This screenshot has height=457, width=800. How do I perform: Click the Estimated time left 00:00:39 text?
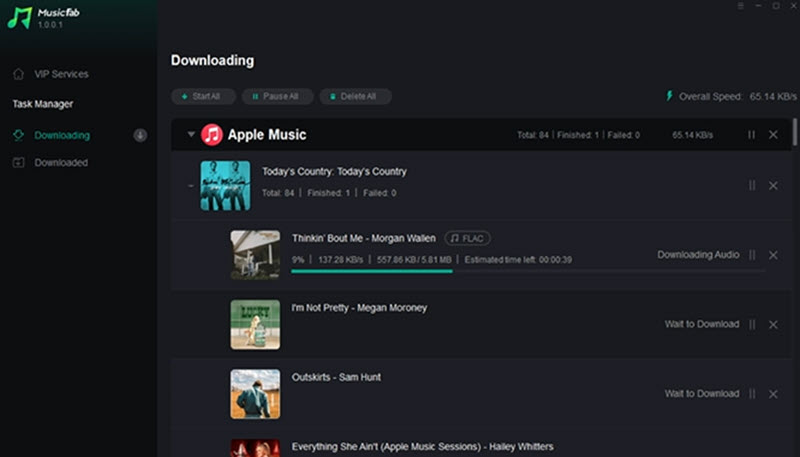518,260
